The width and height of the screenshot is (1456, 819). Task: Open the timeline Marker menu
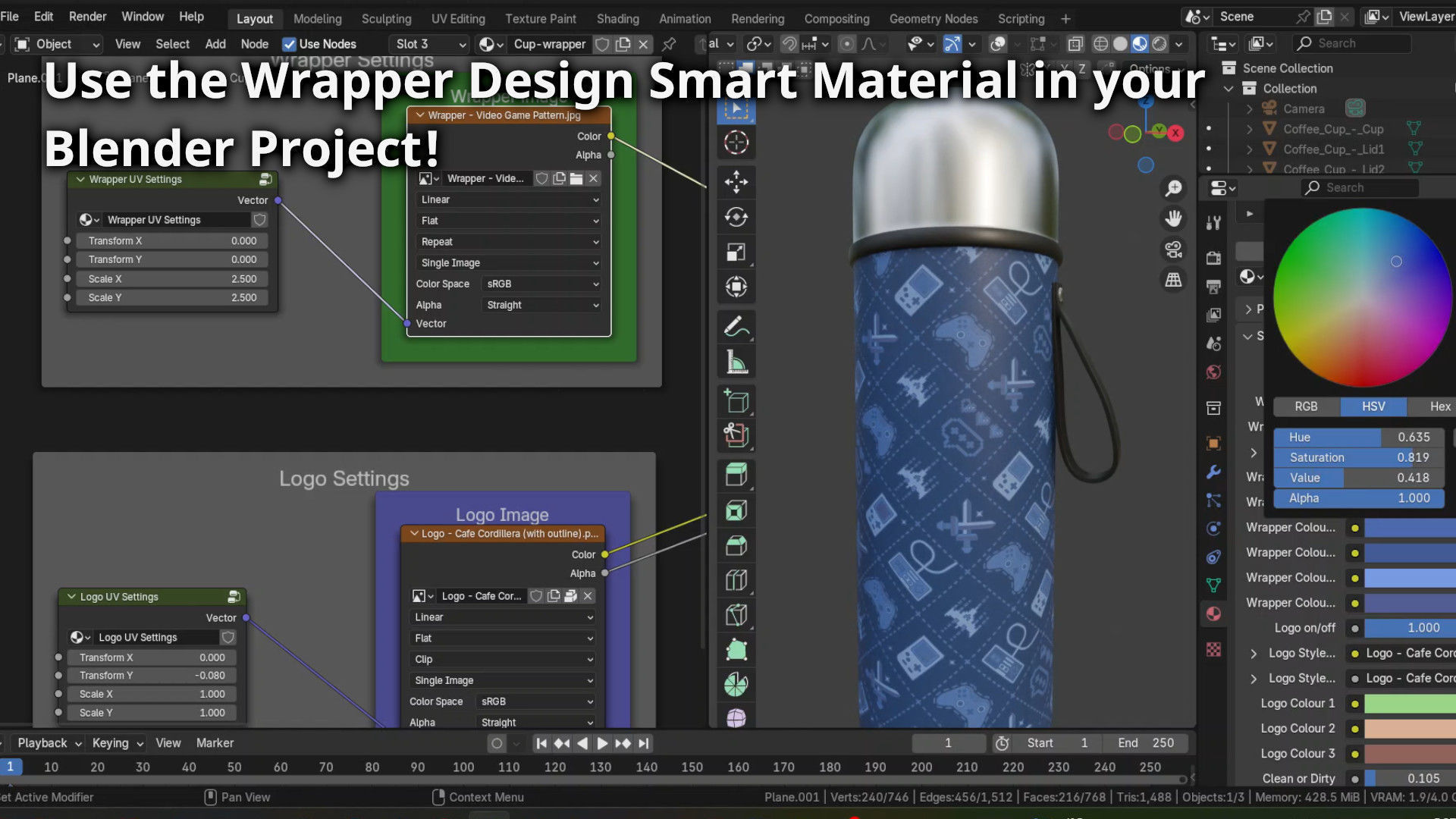pyautogui.click(x=215, y=743)
